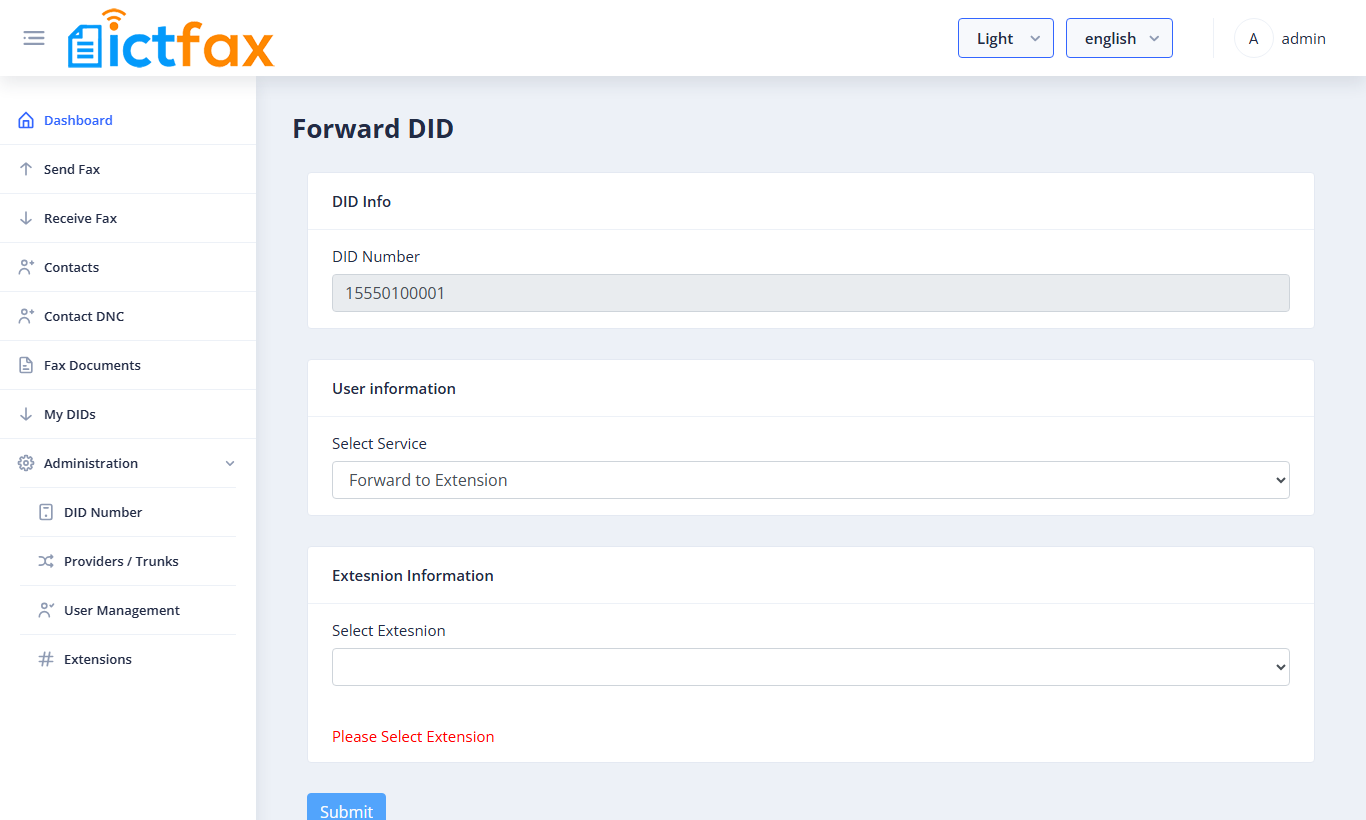This screenshot has width=1366, height=820.
Task: Open Contact DNC page
Action: [x=84, y=316]
